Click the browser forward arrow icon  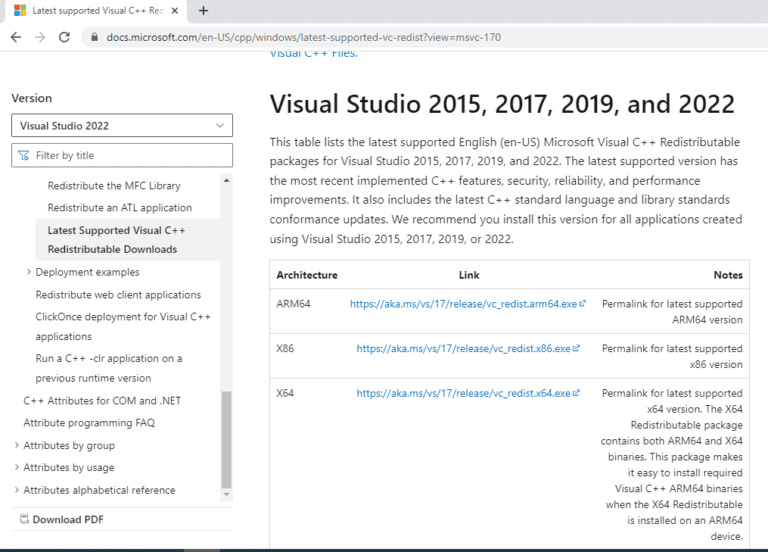click(x=40, y=37)
